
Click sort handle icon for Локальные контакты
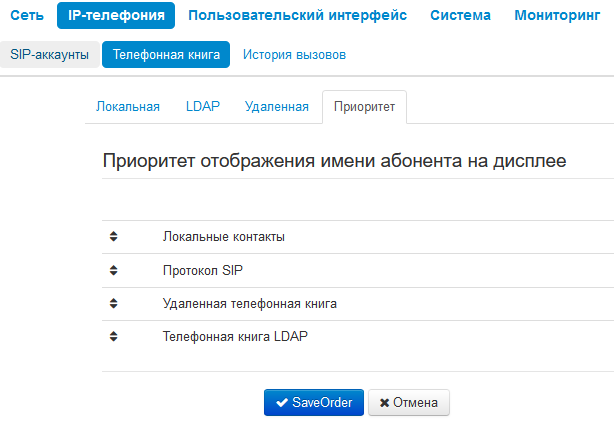click(113, 237)
